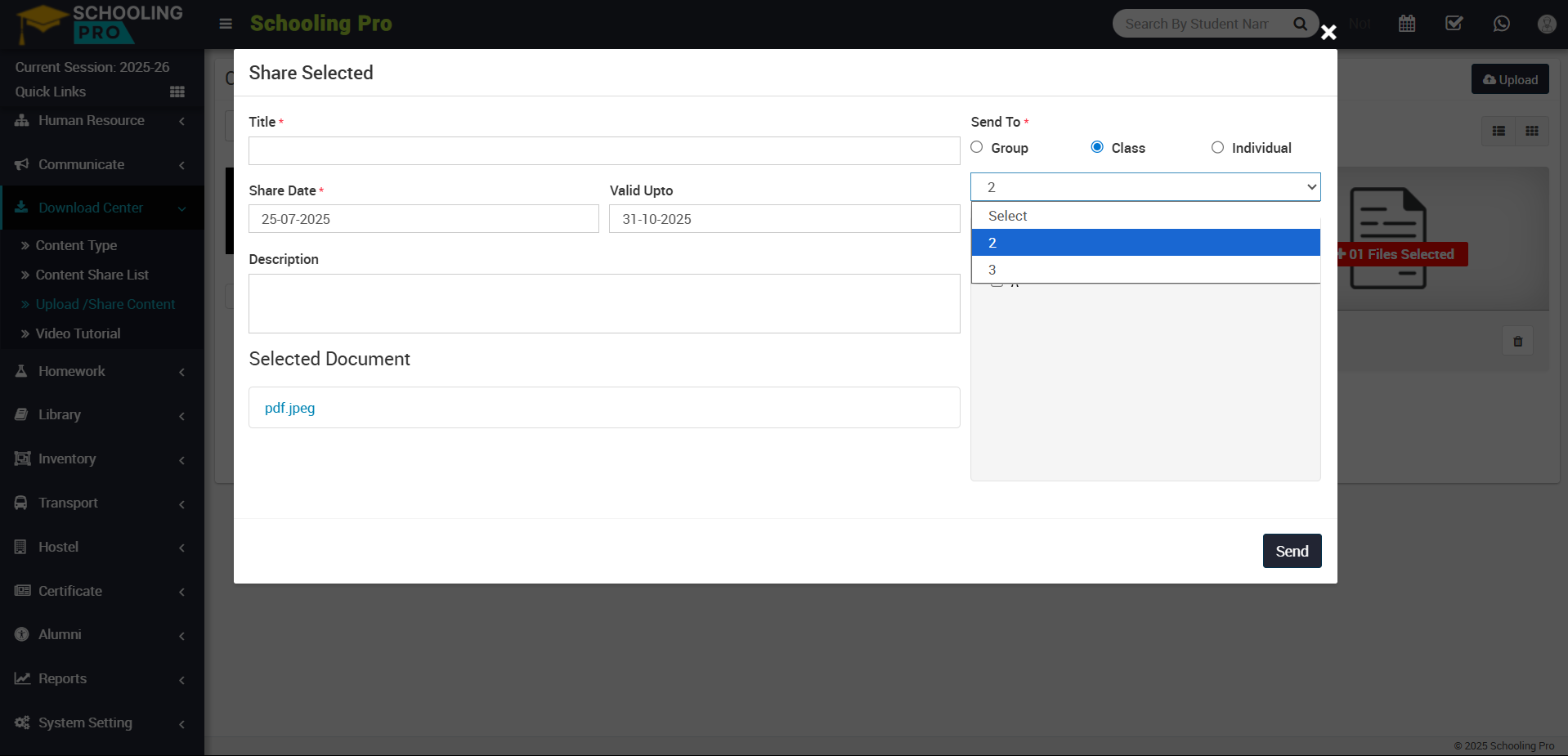Collapse Download Center menu chevron
The height and width of the screenshot is (756, 1568).
[181, 208]
